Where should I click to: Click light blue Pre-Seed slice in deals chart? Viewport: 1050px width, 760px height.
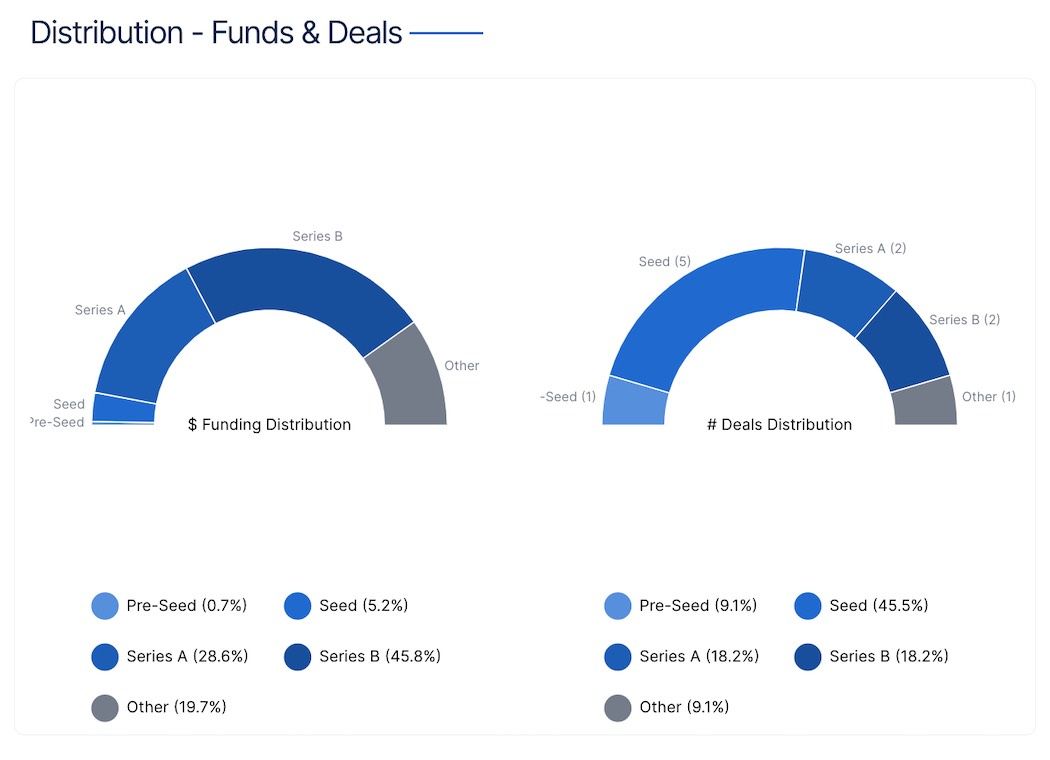[x=635, y=402]
